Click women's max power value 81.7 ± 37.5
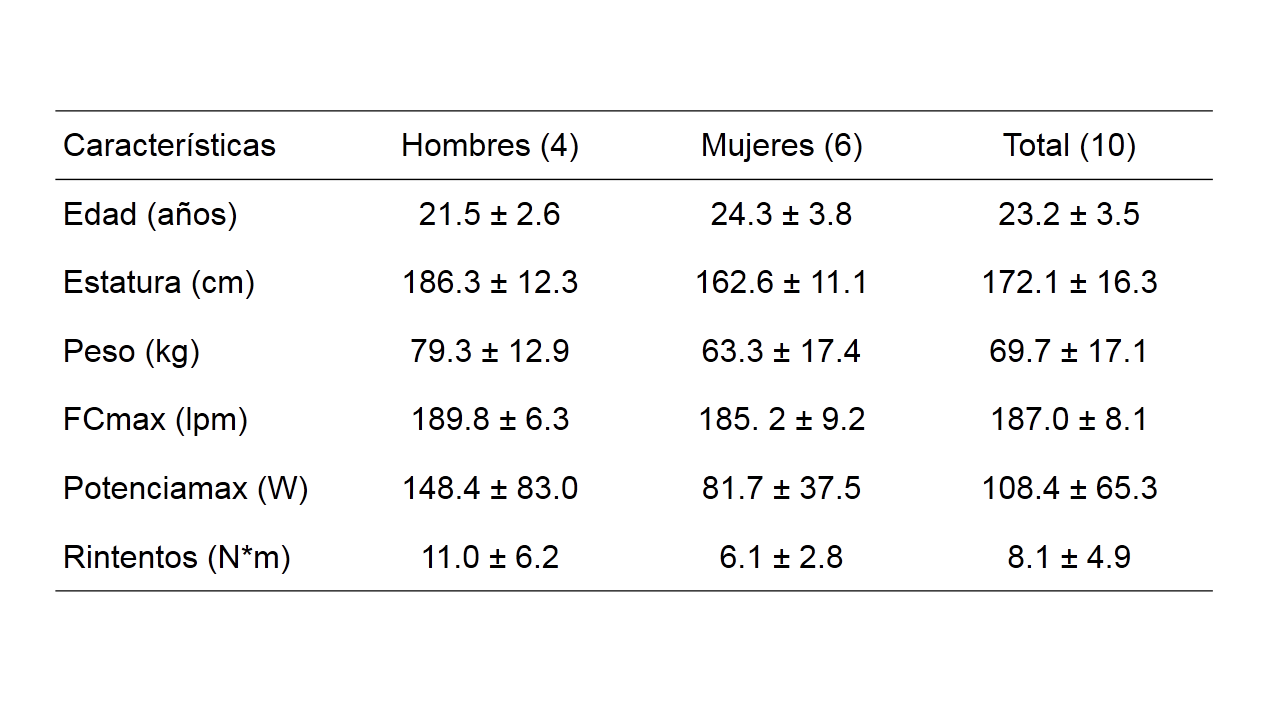 [x=781, y=489]
